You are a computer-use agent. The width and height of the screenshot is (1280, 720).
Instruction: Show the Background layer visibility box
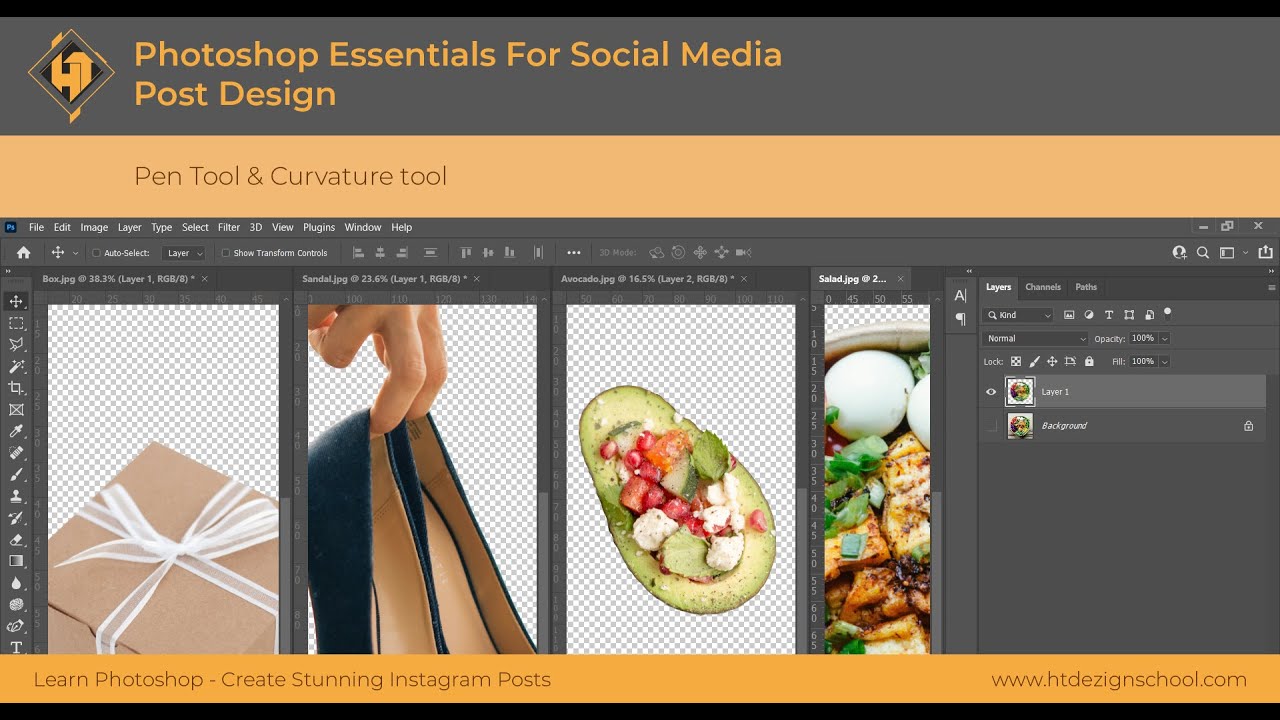tap(991, 426)
